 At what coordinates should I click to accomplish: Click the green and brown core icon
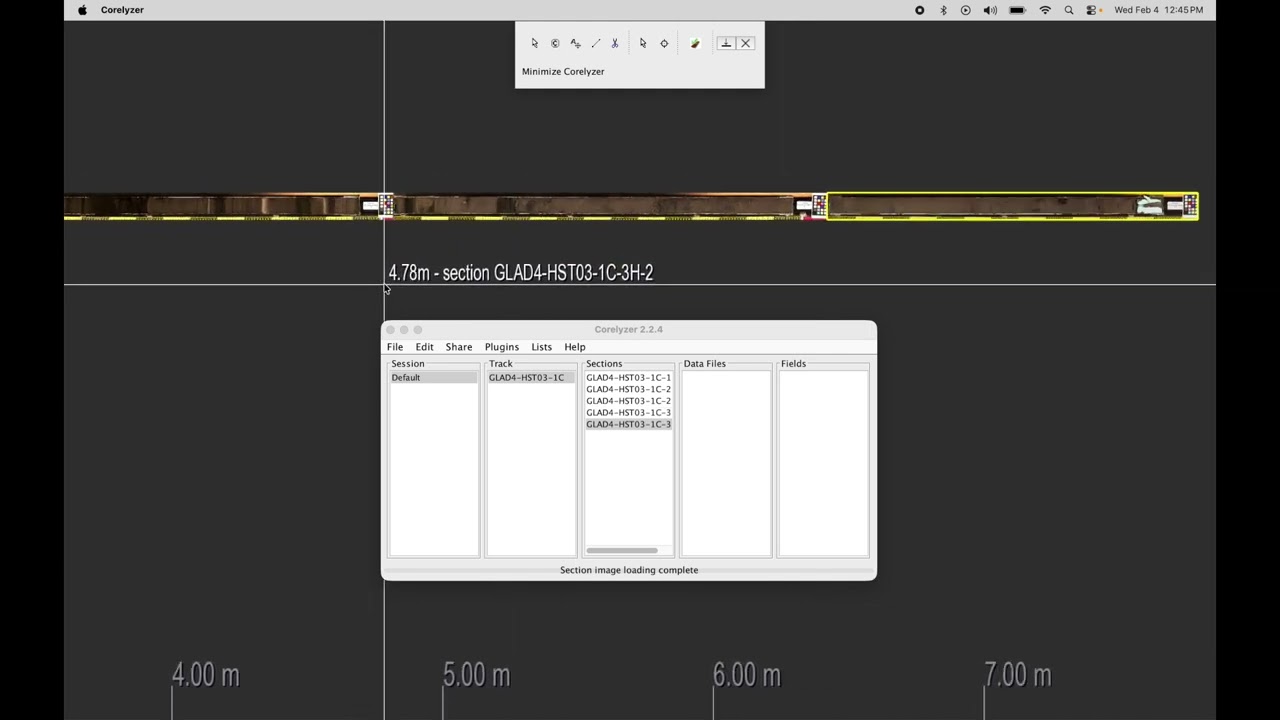coord(695,43)
